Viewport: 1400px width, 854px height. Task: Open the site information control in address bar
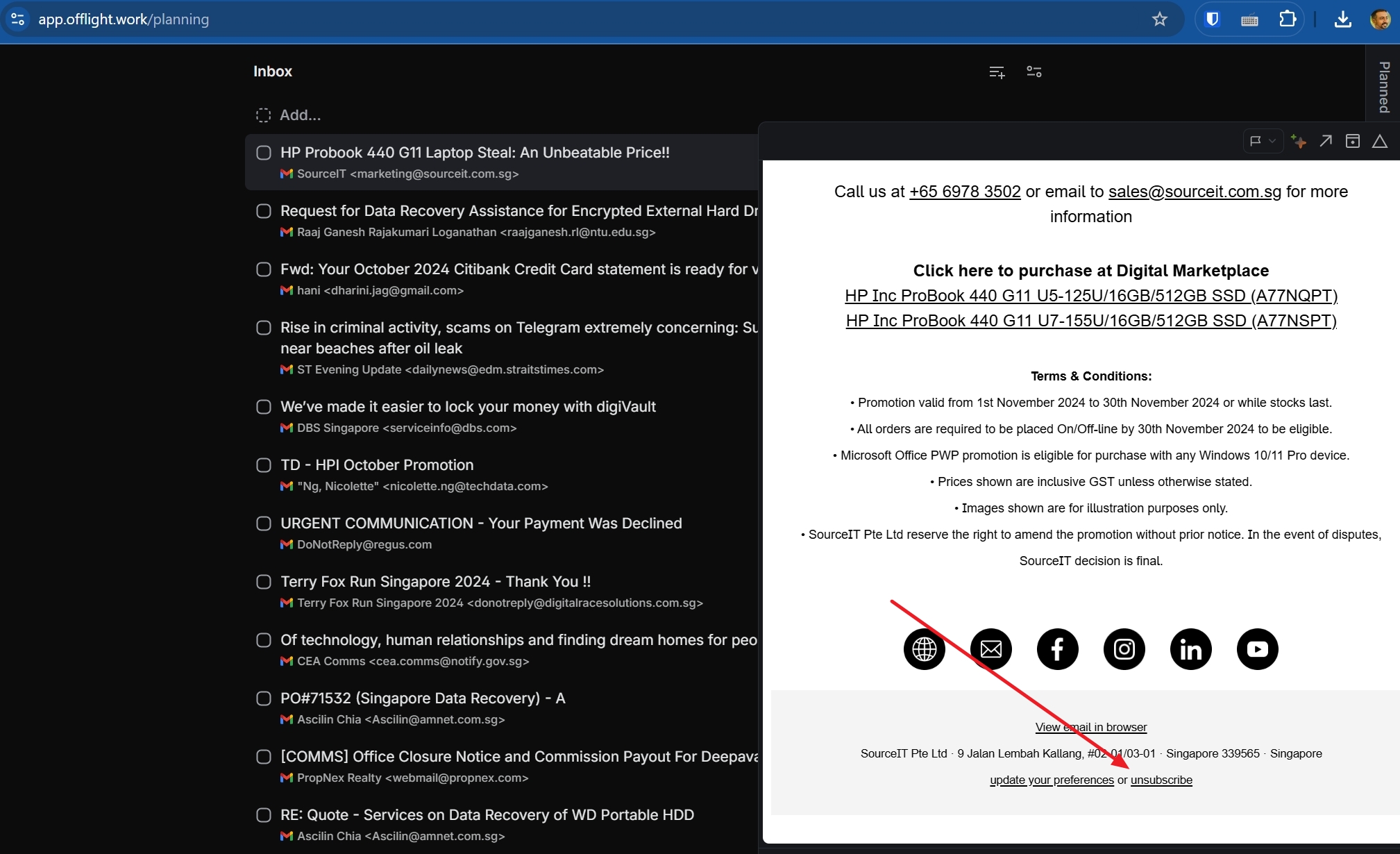click(18, 19)
